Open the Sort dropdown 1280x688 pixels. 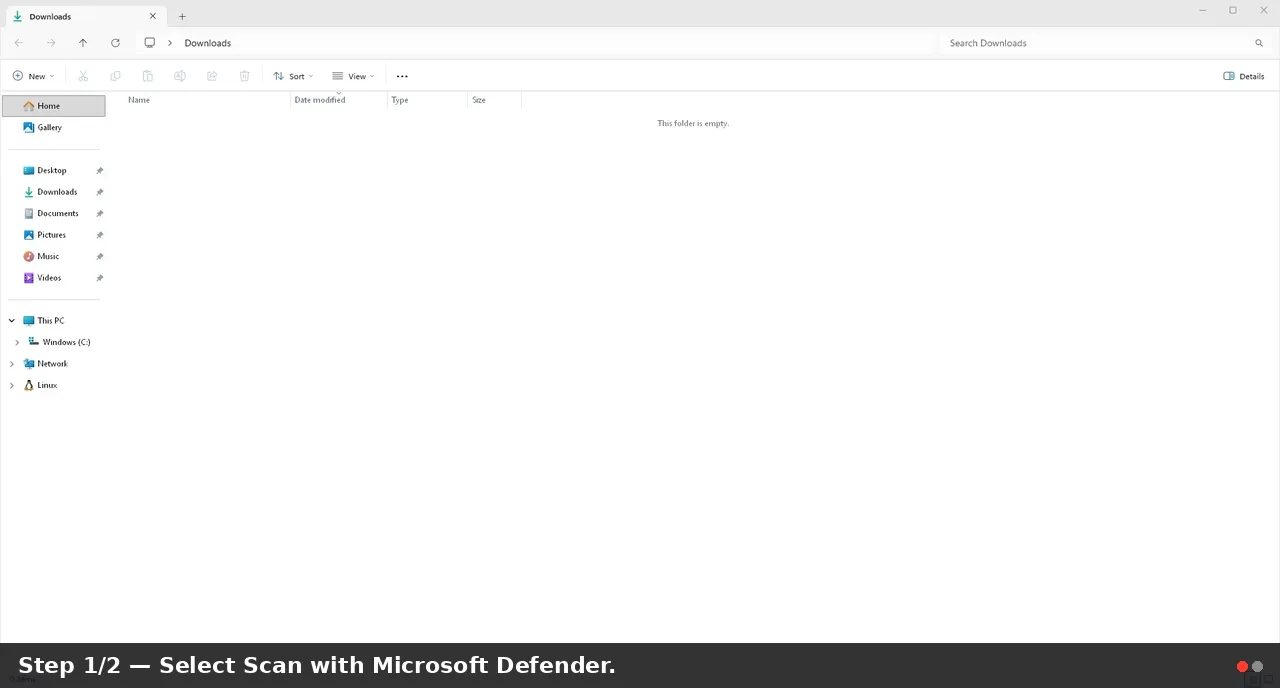coord(293,76)
